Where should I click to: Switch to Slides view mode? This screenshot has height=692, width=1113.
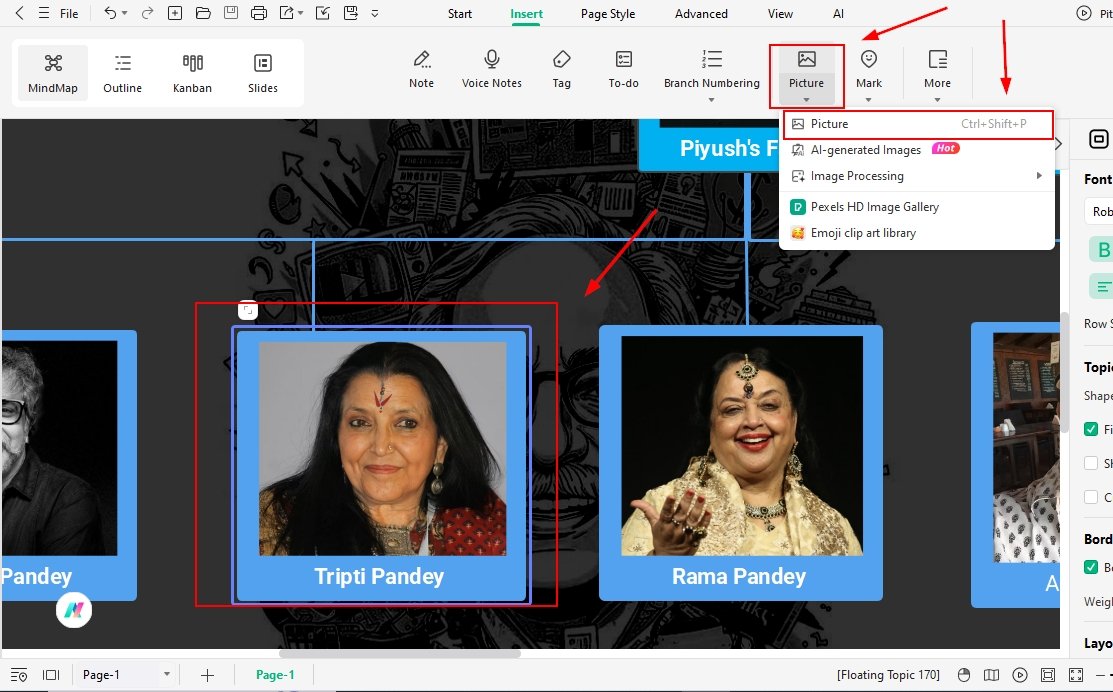click(x=263, y=72)
